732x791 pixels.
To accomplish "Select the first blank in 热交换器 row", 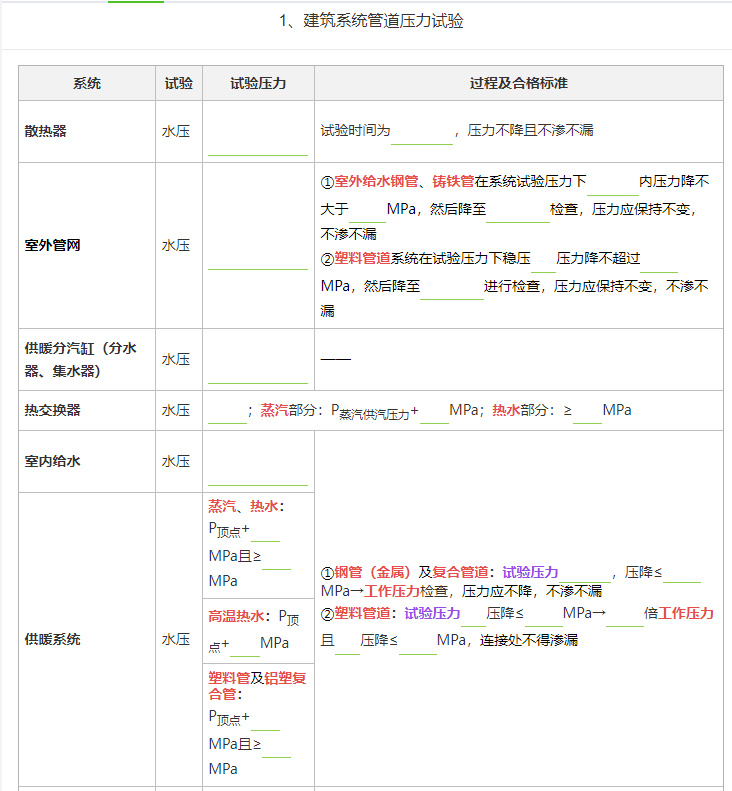I will (x=227, y=413).
